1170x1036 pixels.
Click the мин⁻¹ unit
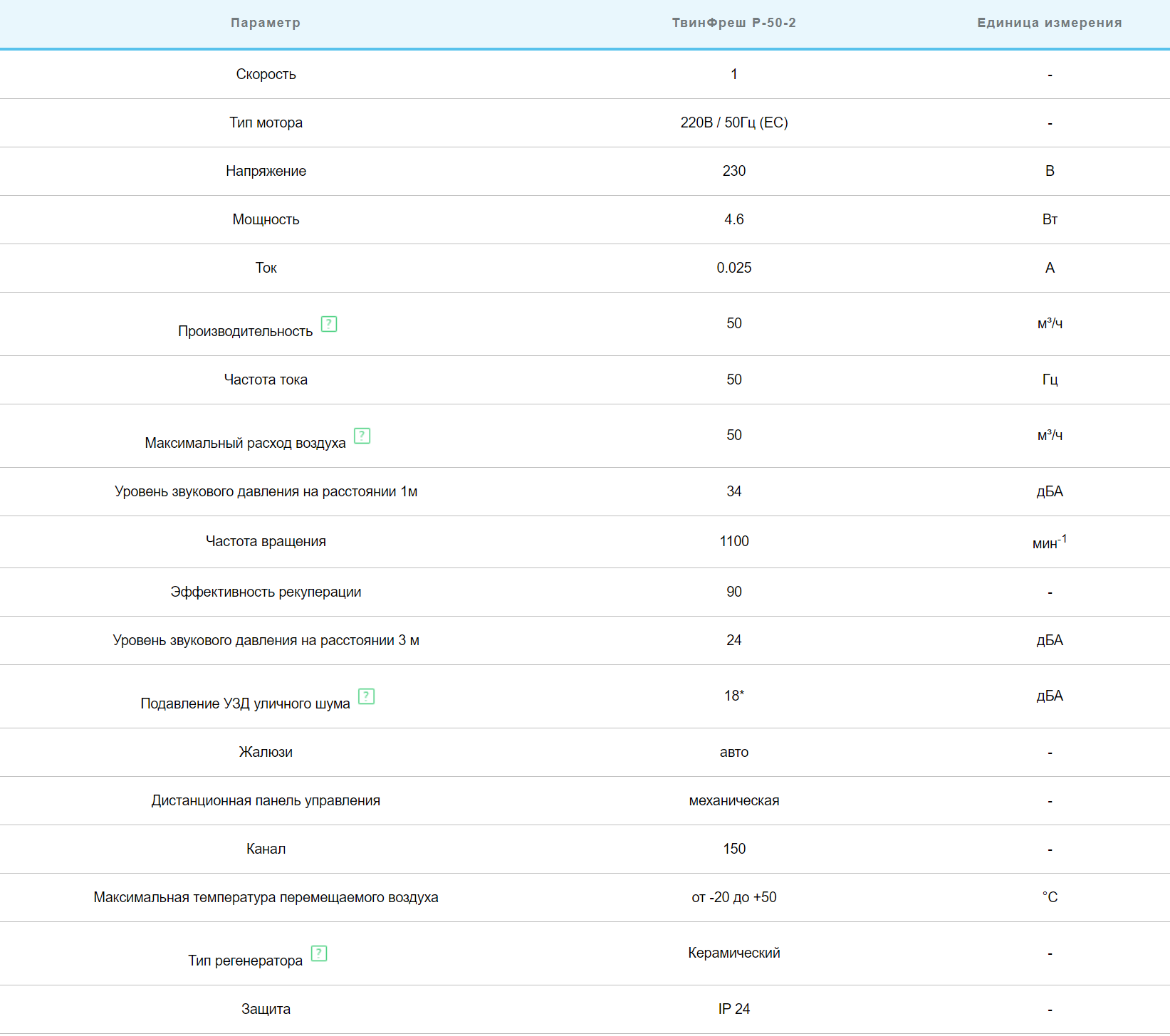[1050, 541]
